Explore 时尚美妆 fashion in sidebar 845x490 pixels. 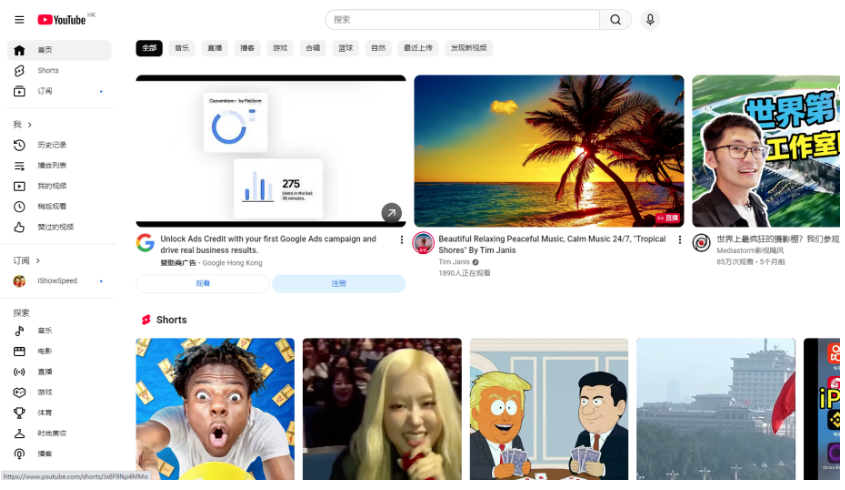coord(59,433)
